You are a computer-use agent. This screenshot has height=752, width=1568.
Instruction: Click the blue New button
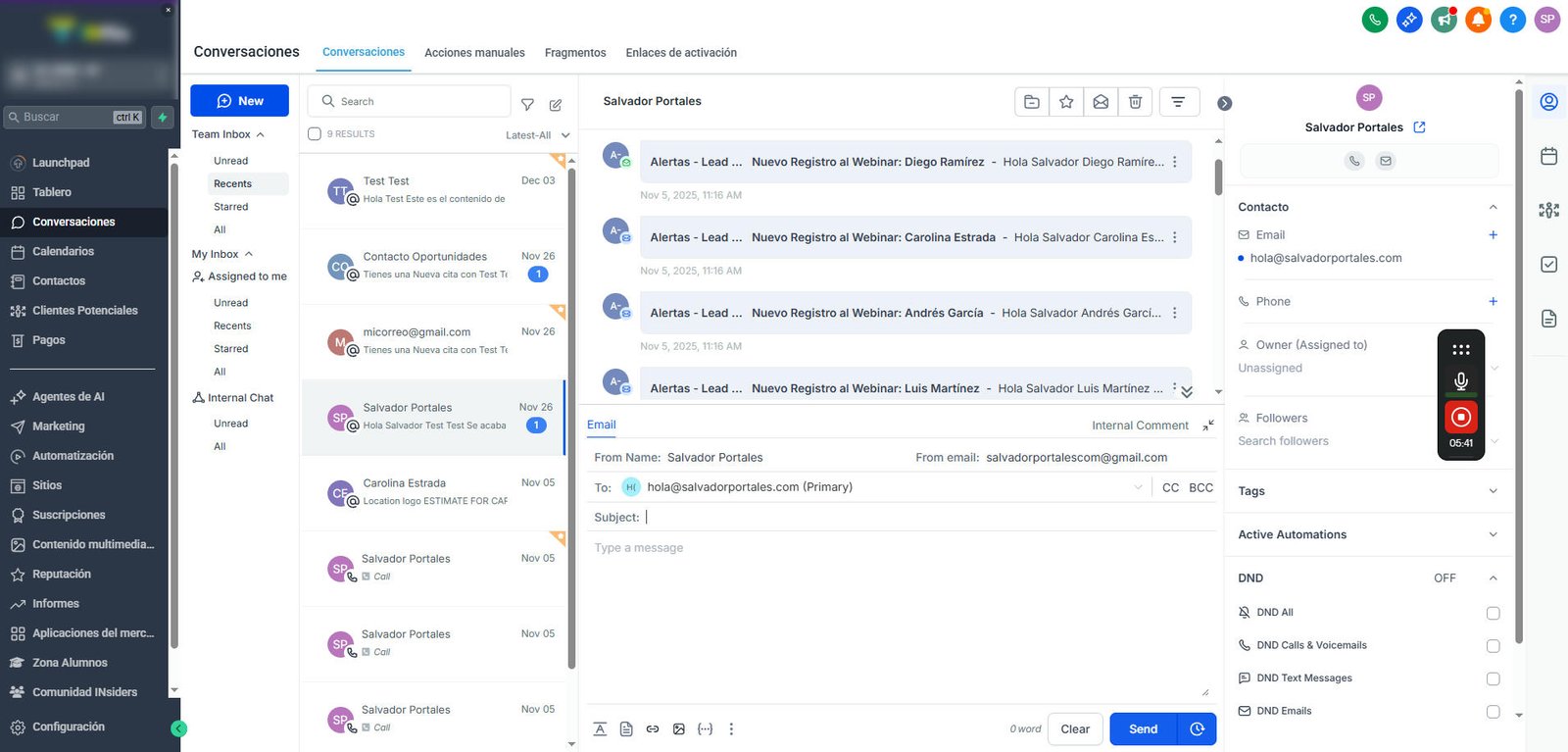point(239,101)
